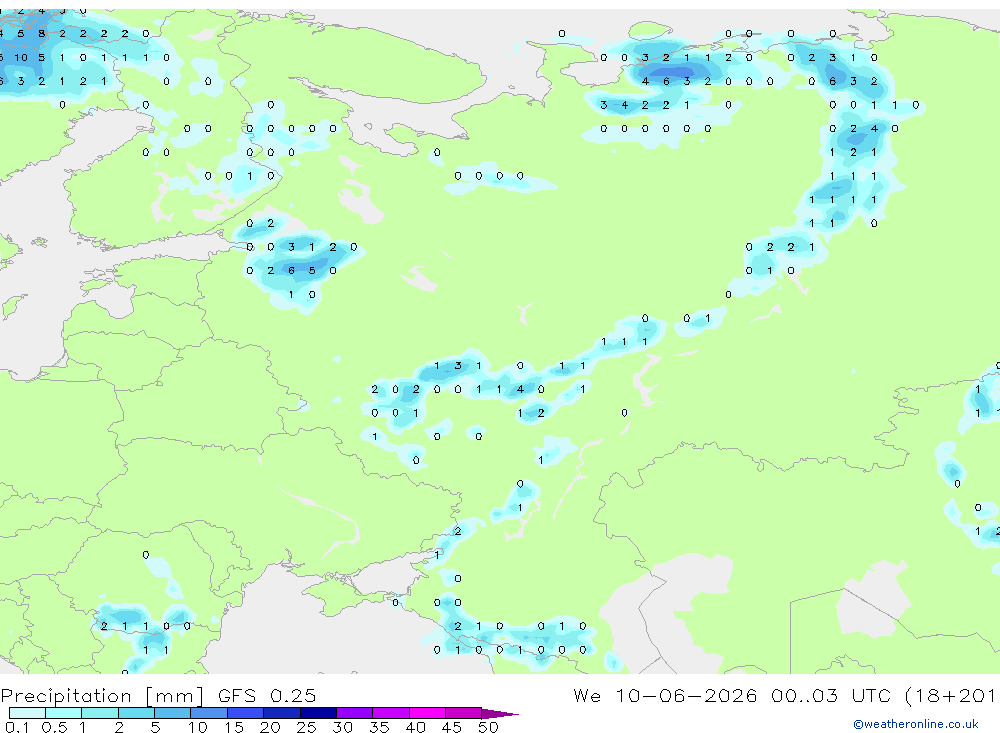Click the 0.5–1 mm legend color swatch
This screenshot has width=1000, height=733.
[x=64, y=713]
